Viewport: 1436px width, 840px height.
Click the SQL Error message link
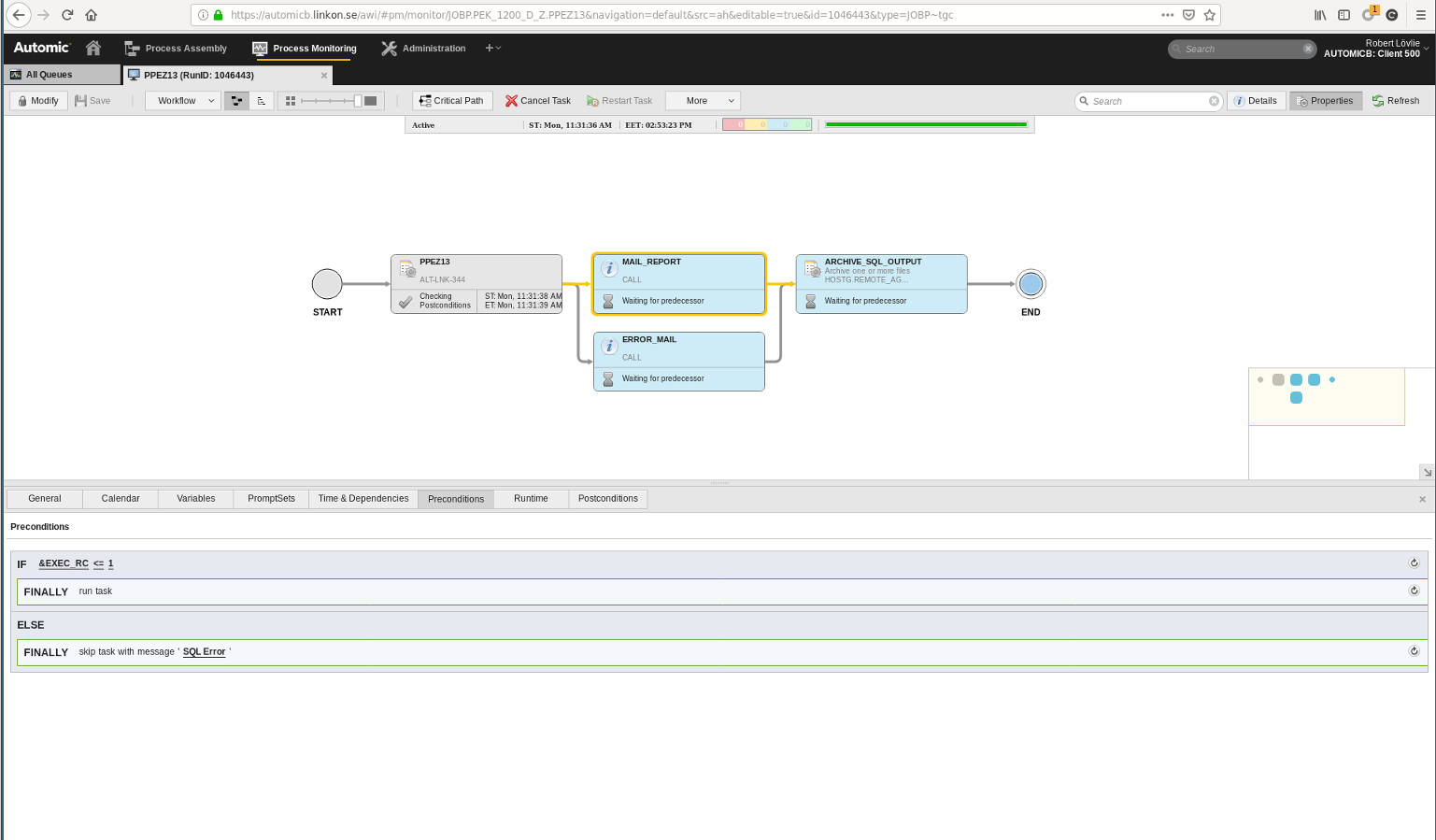point(204,652)
